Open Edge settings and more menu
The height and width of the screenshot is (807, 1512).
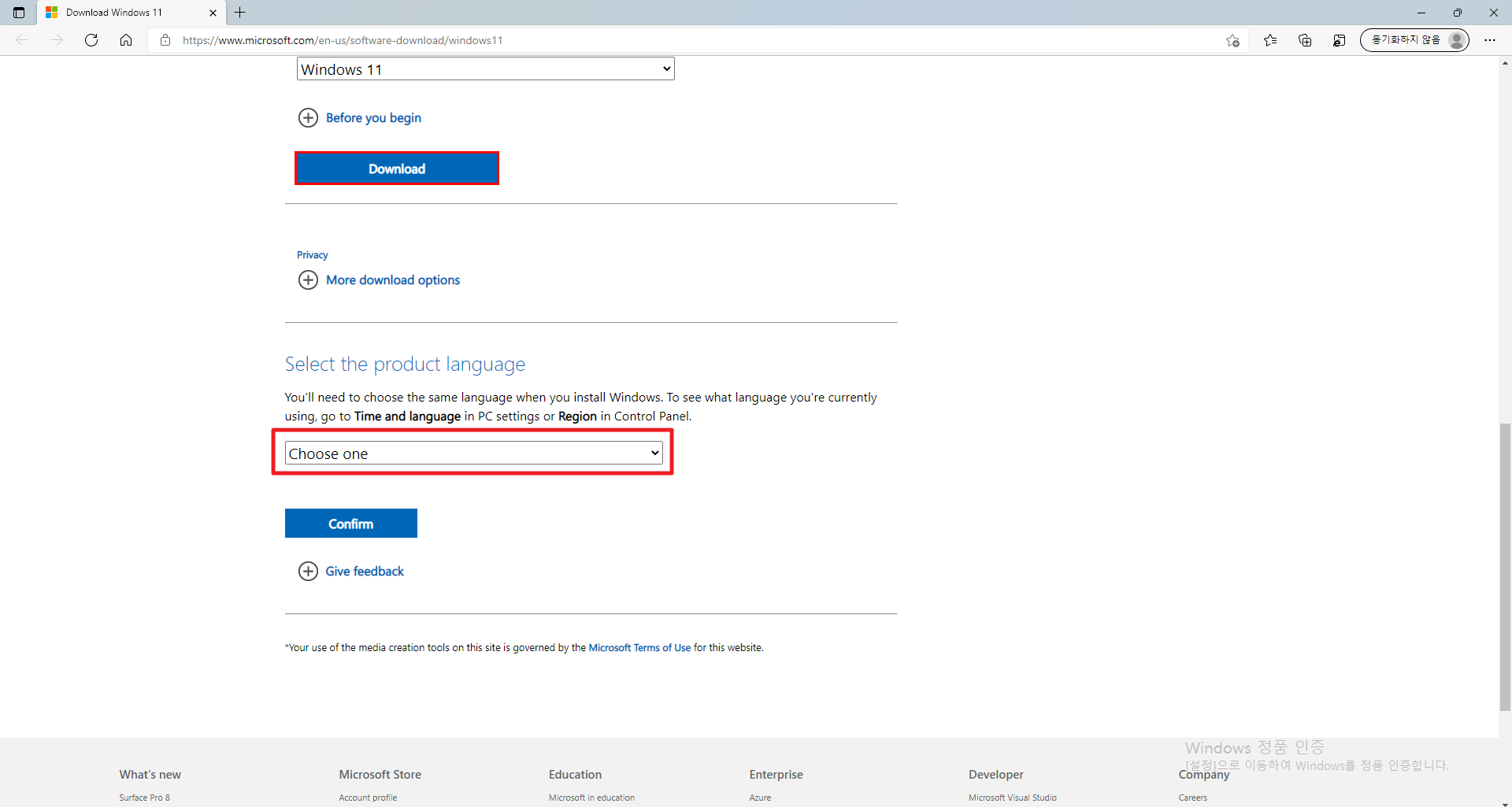[1490, 40]
